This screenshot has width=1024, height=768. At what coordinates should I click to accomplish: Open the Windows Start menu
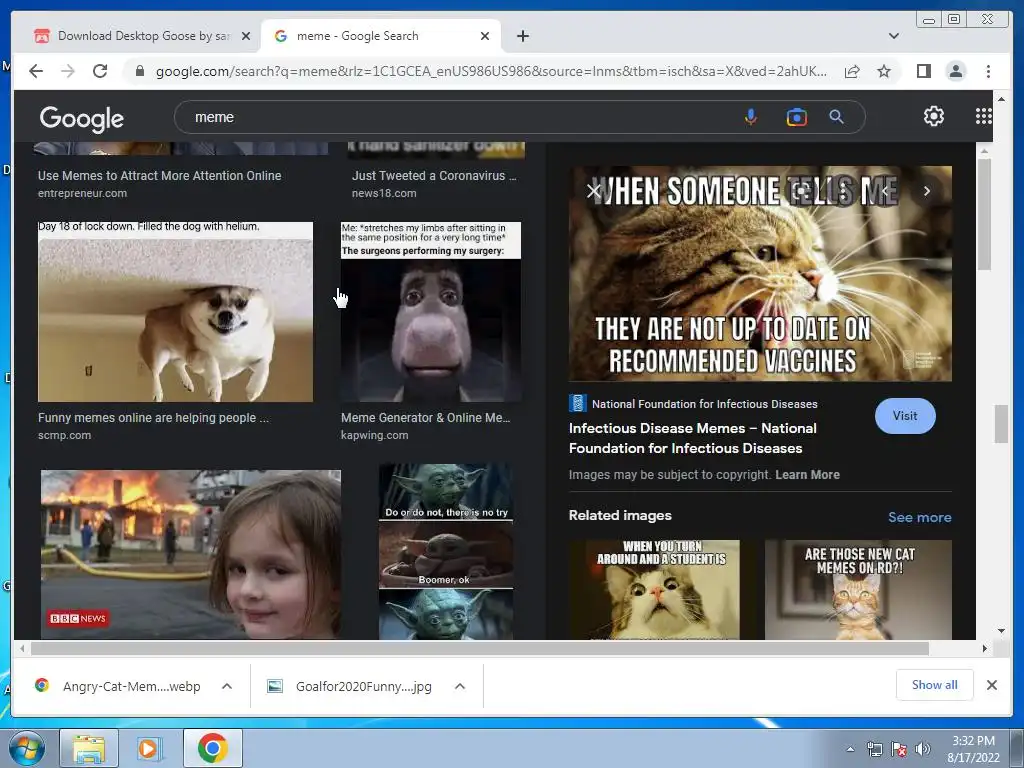pyautogui.click(x=26, y=748)
